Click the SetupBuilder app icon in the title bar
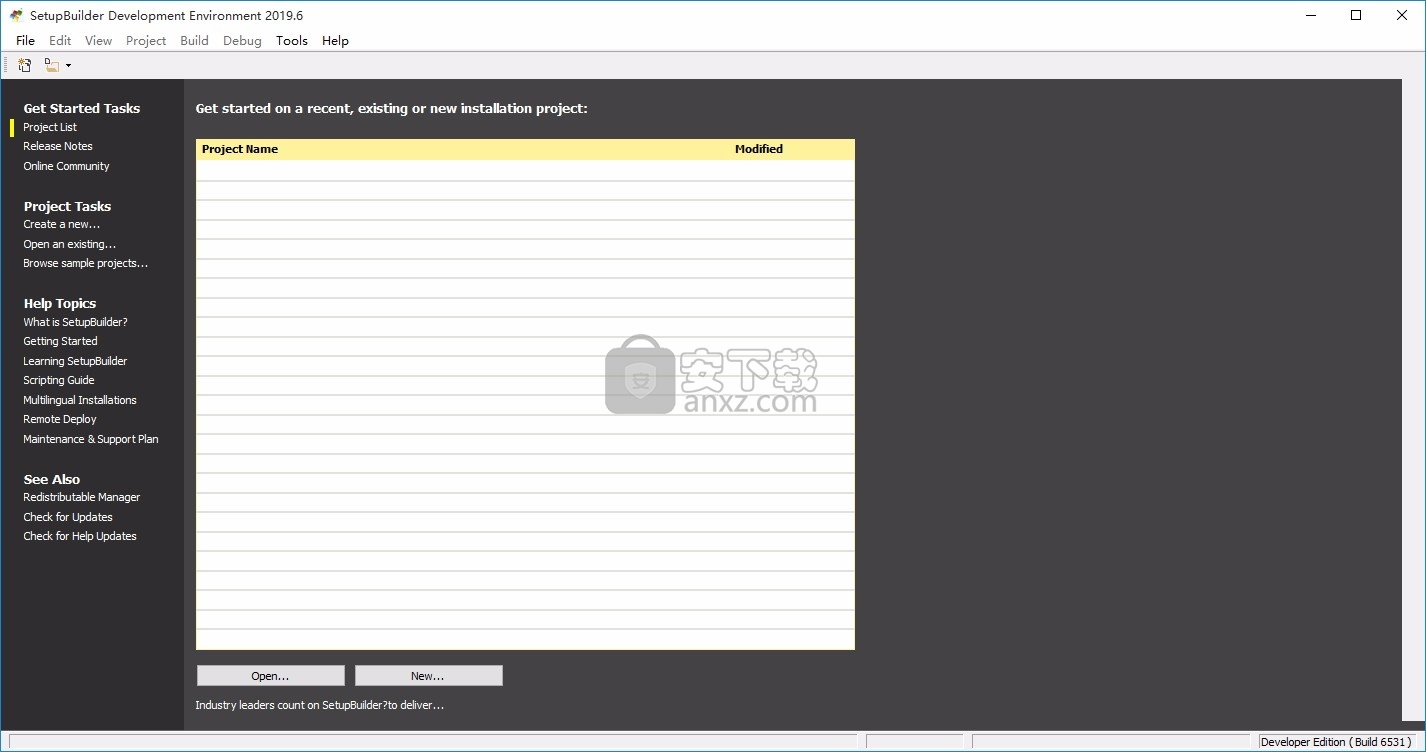Image resolution: width=1426 pixels, height=752 pixels. pos(17,15)
